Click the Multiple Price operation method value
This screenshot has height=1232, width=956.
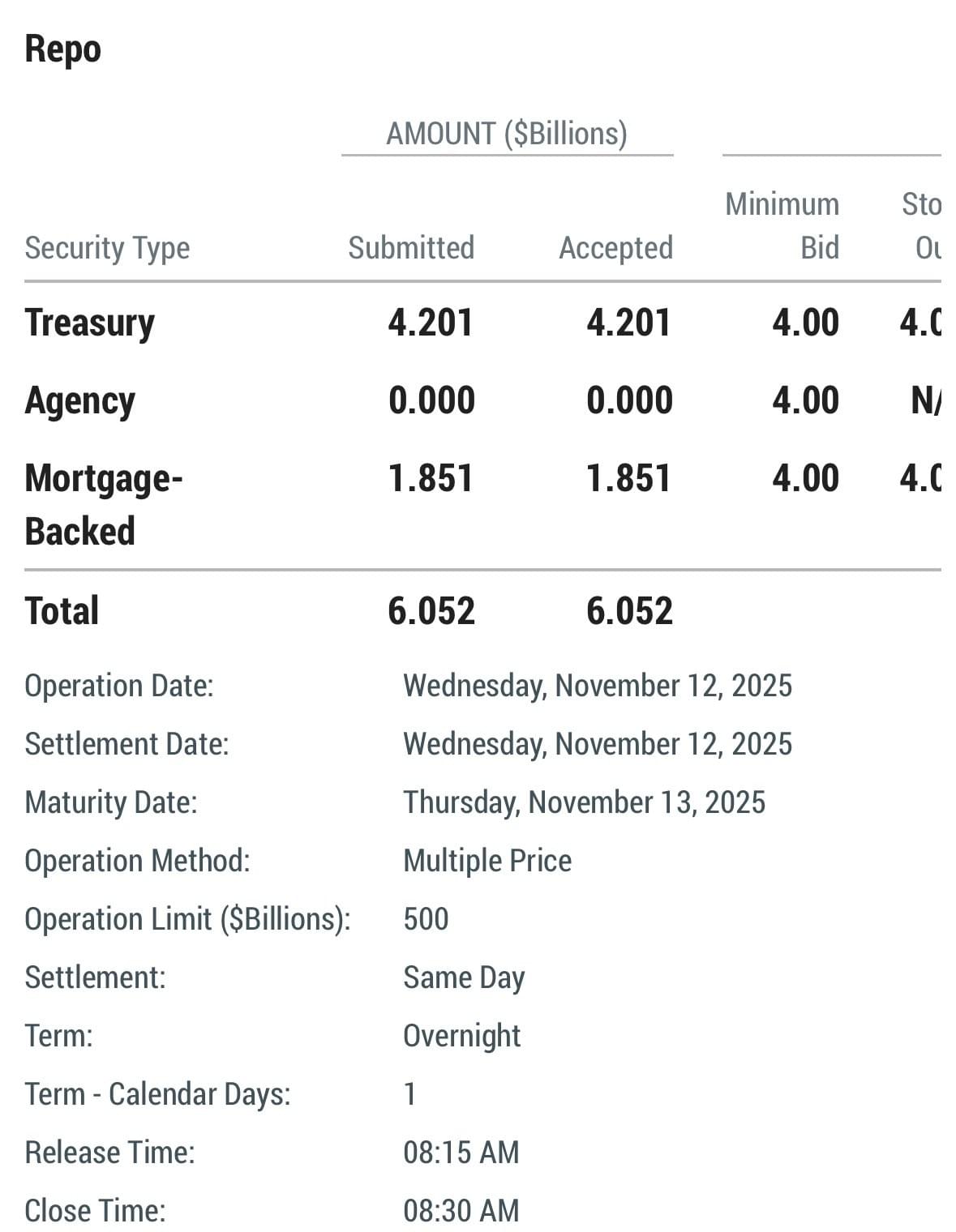(487, 861)
